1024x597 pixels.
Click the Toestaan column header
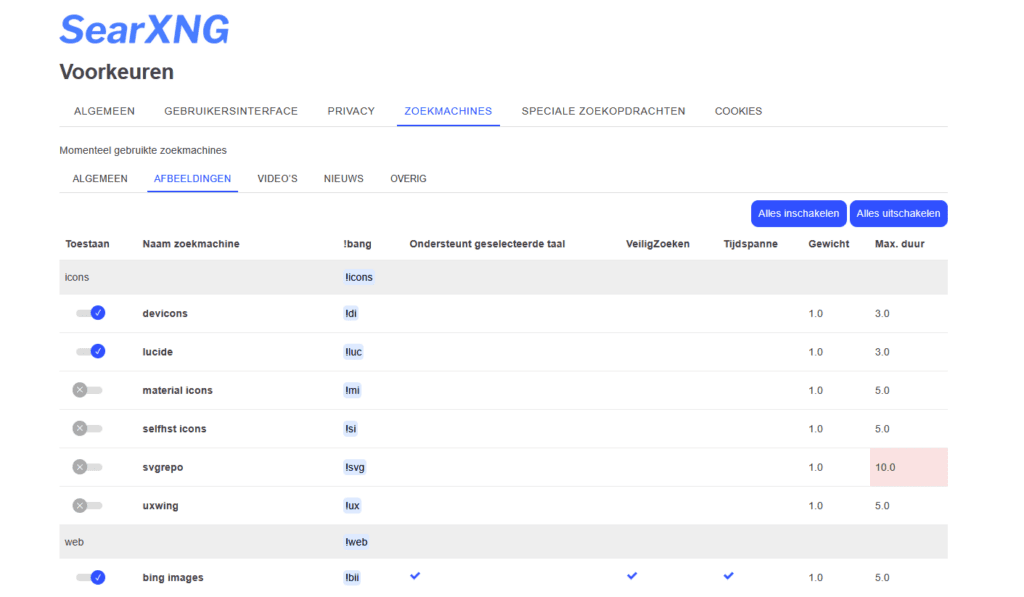pos(88,244)
